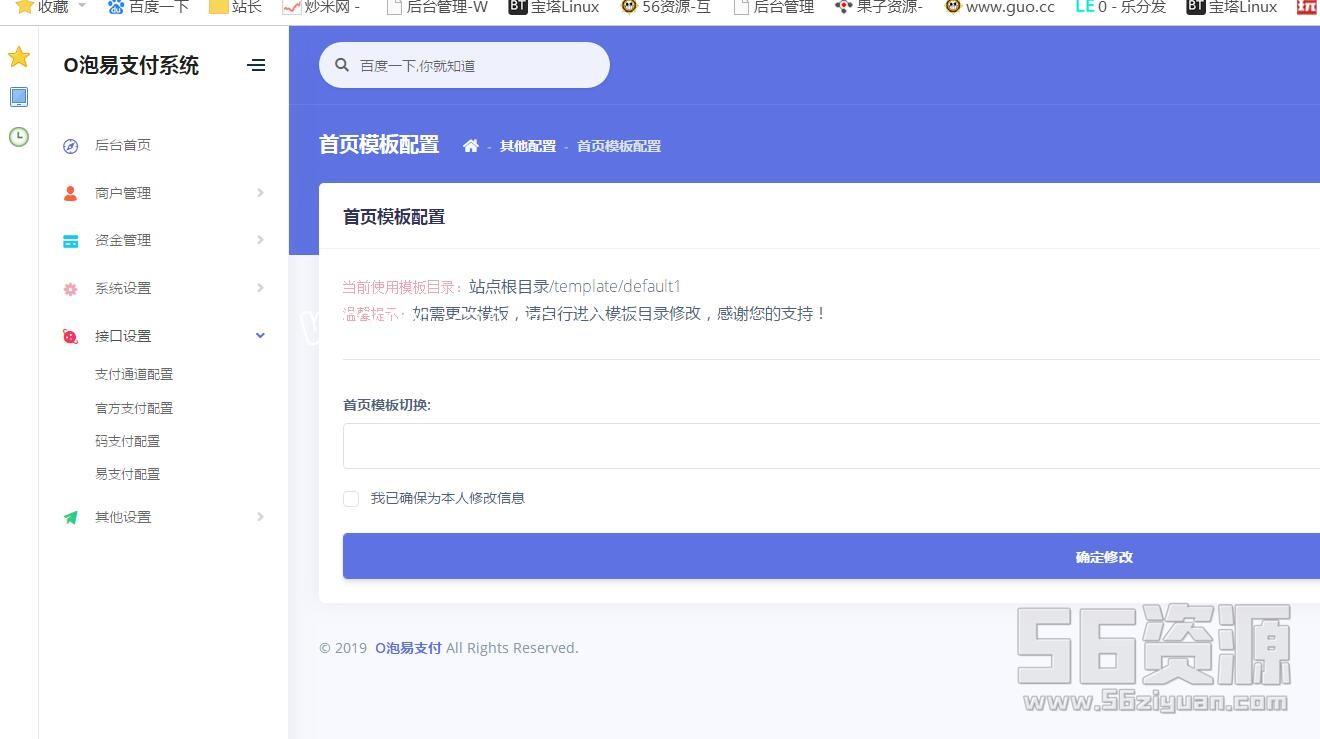This screenshot has width=1320, height=739.
Task: Collapse the 接口设置 submenu
Action: click(260, 336)
